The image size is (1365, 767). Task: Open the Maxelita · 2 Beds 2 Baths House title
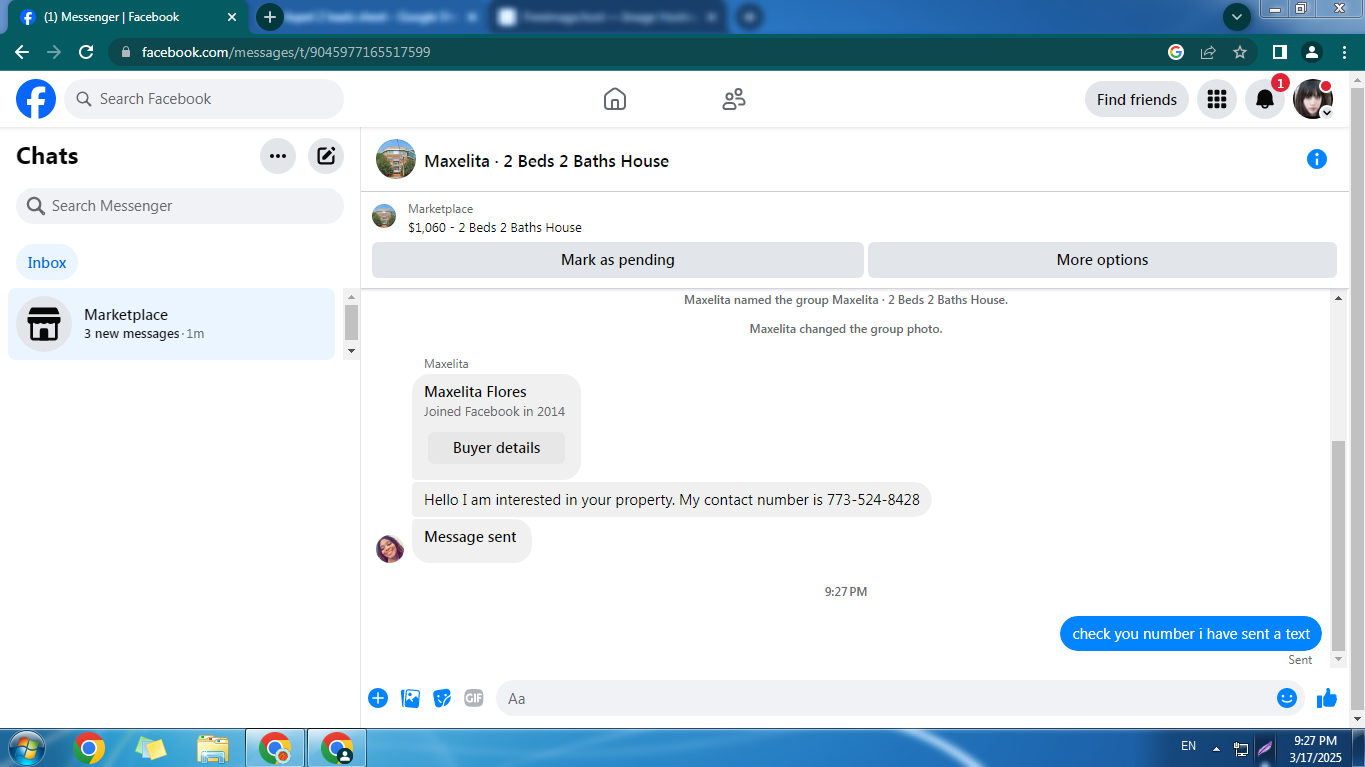click(547, 161)
